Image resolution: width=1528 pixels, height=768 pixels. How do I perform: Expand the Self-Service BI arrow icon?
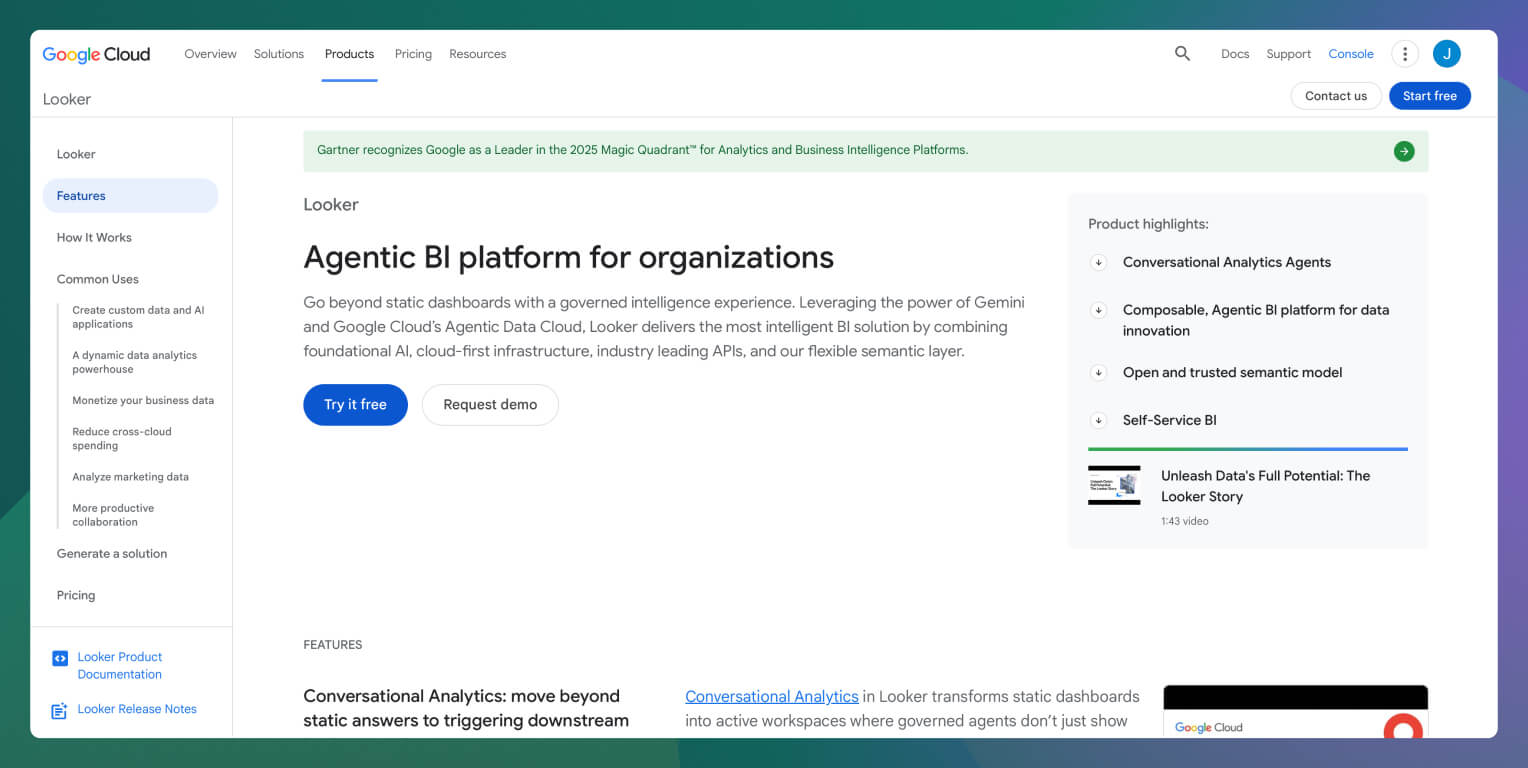tap(1098, 420)
